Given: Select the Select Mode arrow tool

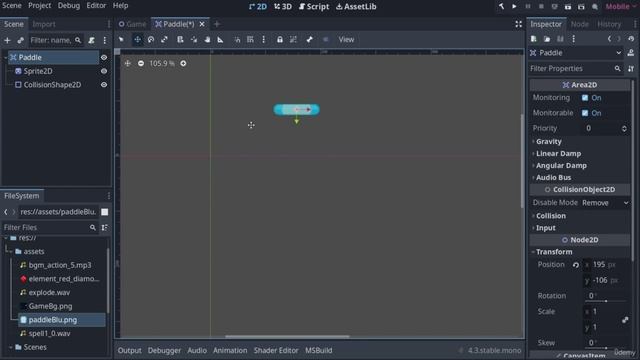Looking at the screenshot, I should click(x=121, y=40).
